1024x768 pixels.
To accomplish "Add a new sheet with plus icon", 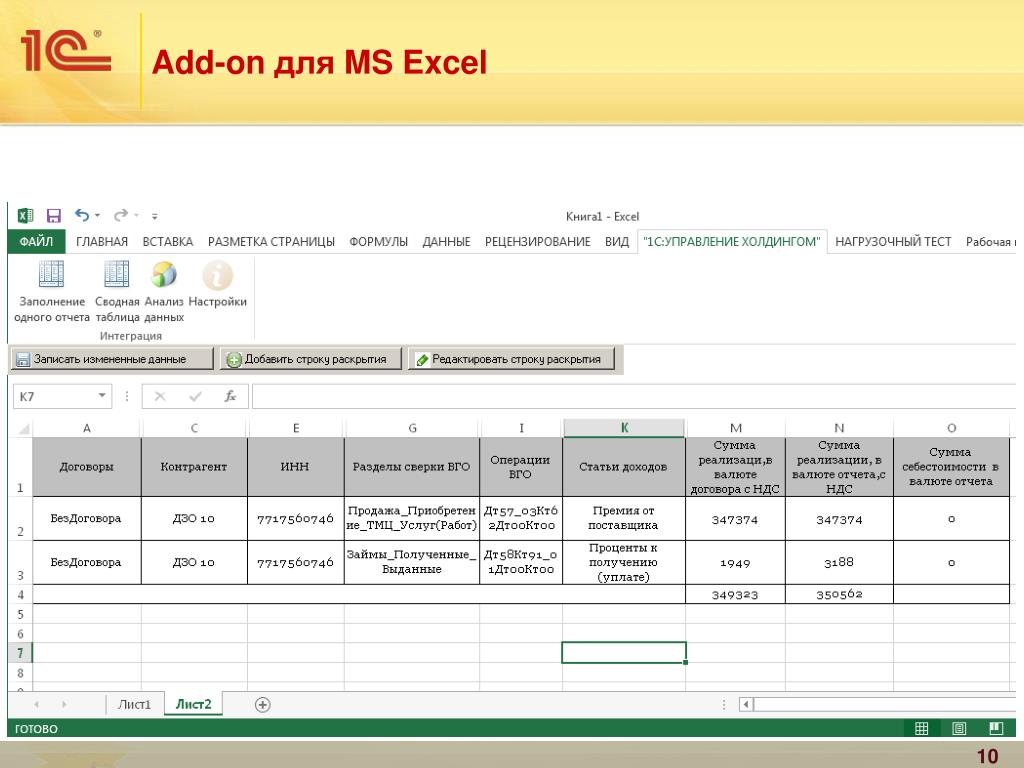I will 263,705.
